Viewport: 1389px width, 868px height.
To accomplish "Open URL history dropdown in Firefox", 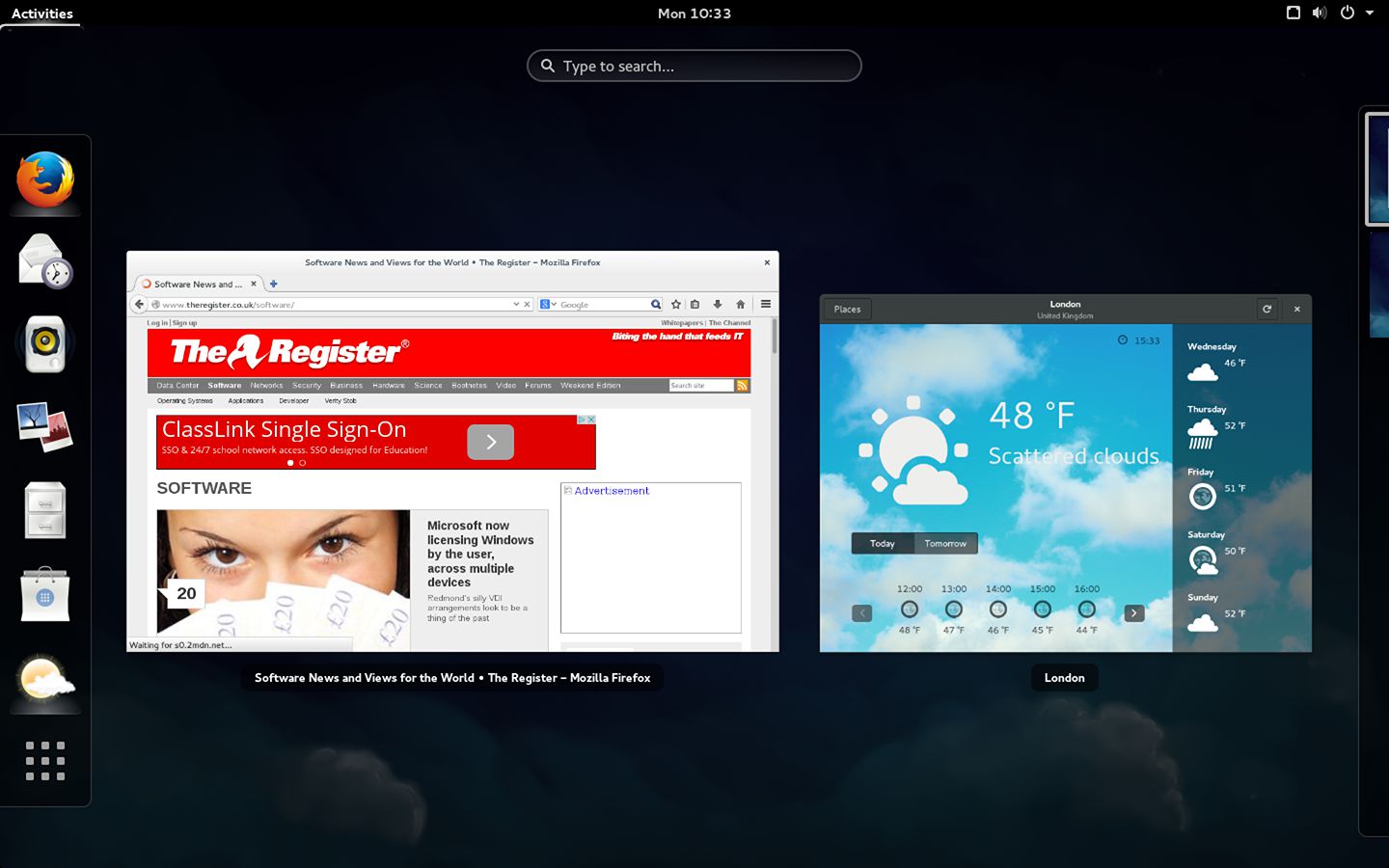I will click(x=516, y=304).
